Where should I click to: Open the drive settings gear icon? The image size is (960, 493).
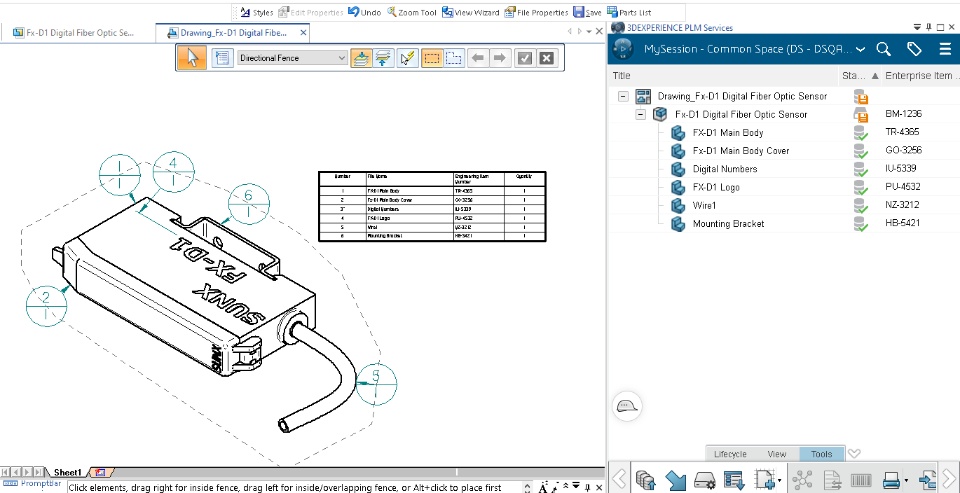click(705, 479)
